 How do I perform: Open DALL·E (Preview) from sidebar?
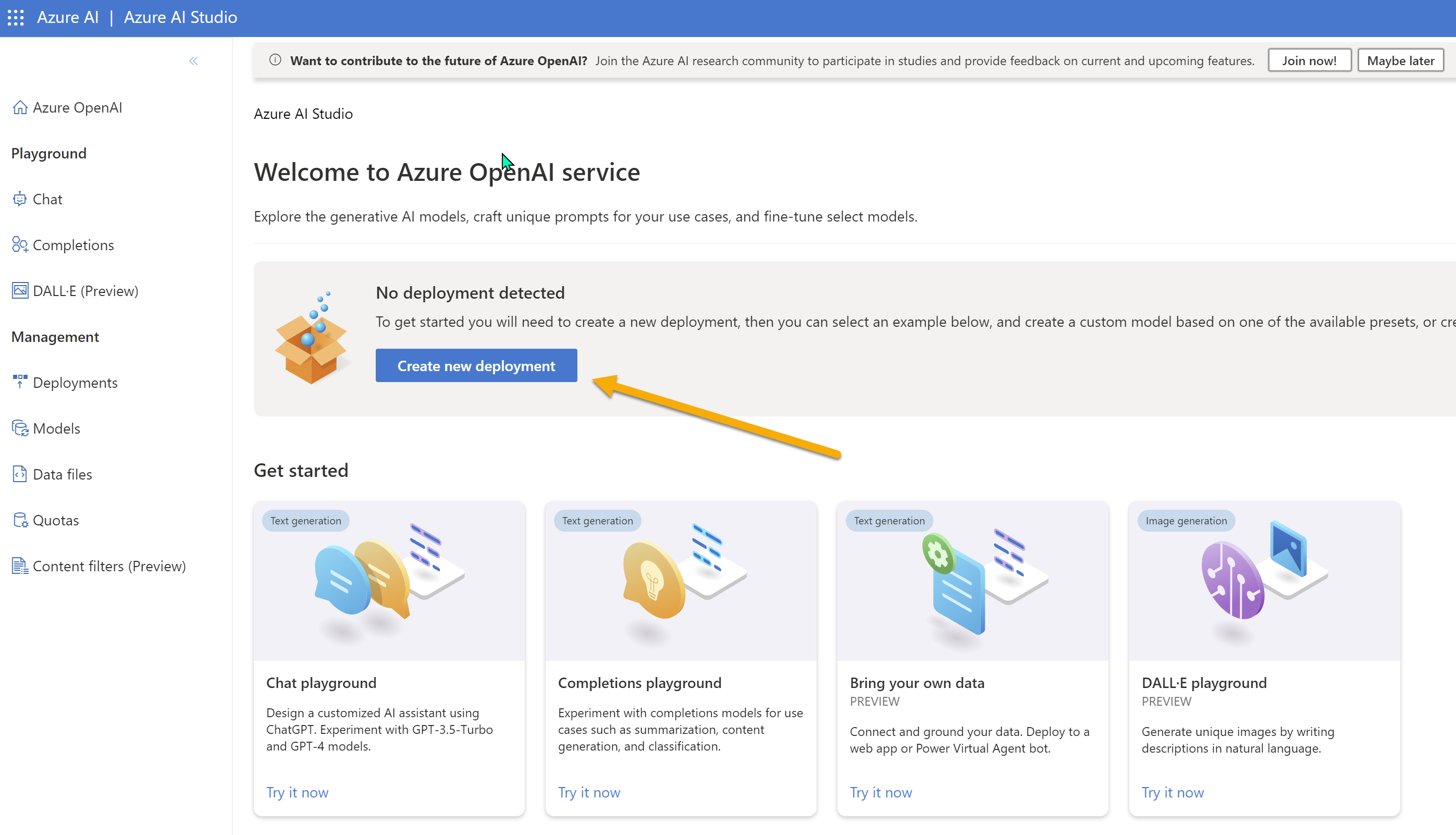tap(85, 291)
